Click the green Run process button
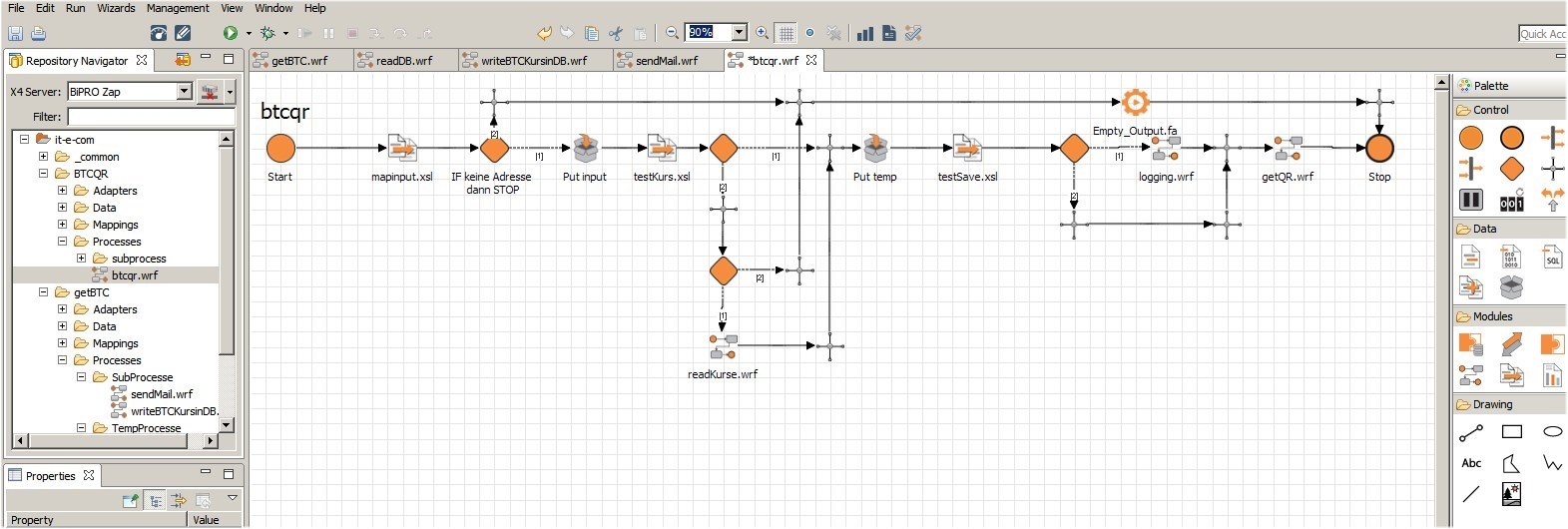The height and width of the screenshot is (529, 1568). (x=231, y=33)
